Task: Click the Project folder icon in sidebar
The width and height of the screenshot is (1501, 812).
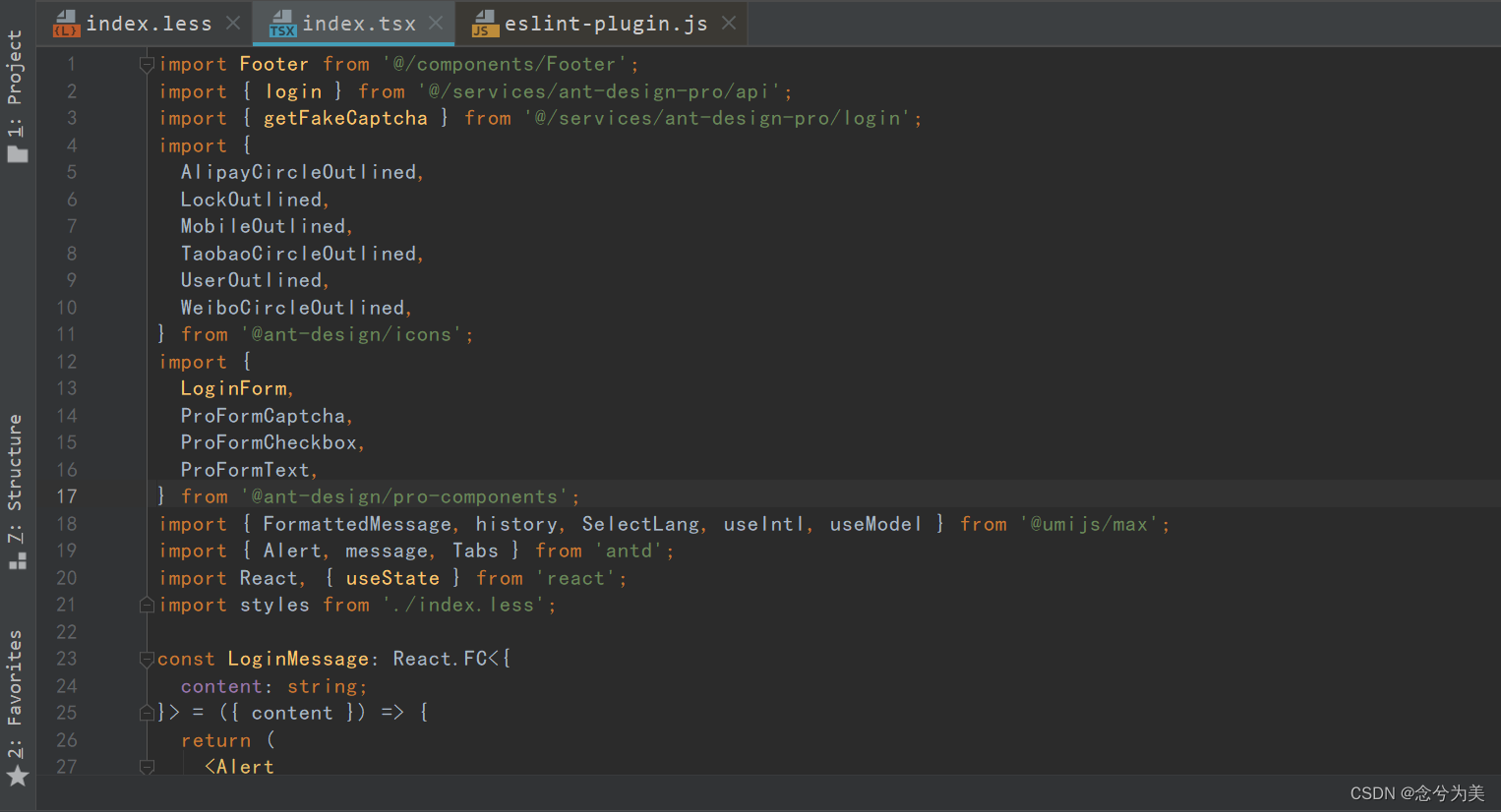Action: [18, 154]
